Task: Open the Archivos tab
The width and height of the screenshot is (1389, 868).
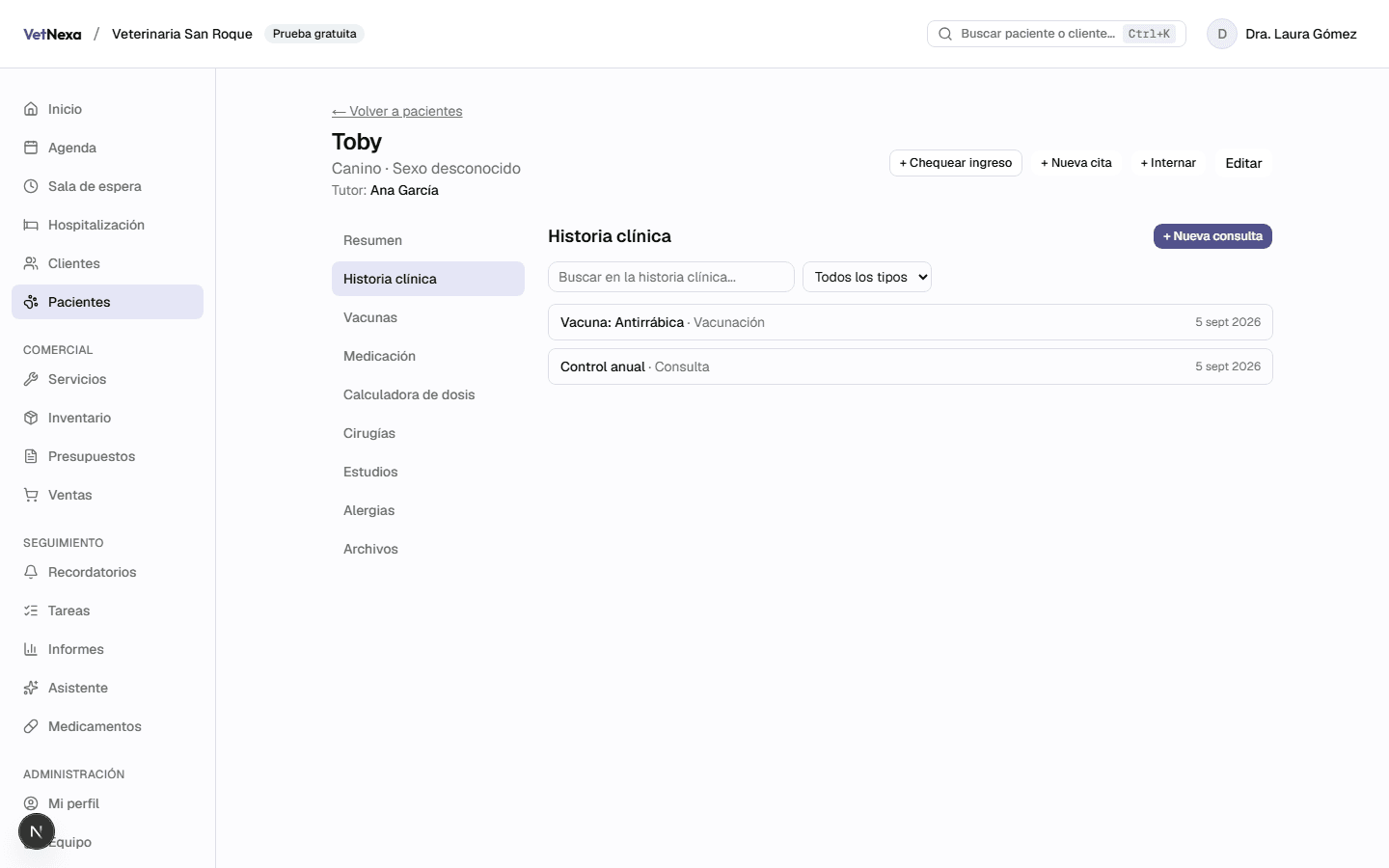Action: pos(428,549)
